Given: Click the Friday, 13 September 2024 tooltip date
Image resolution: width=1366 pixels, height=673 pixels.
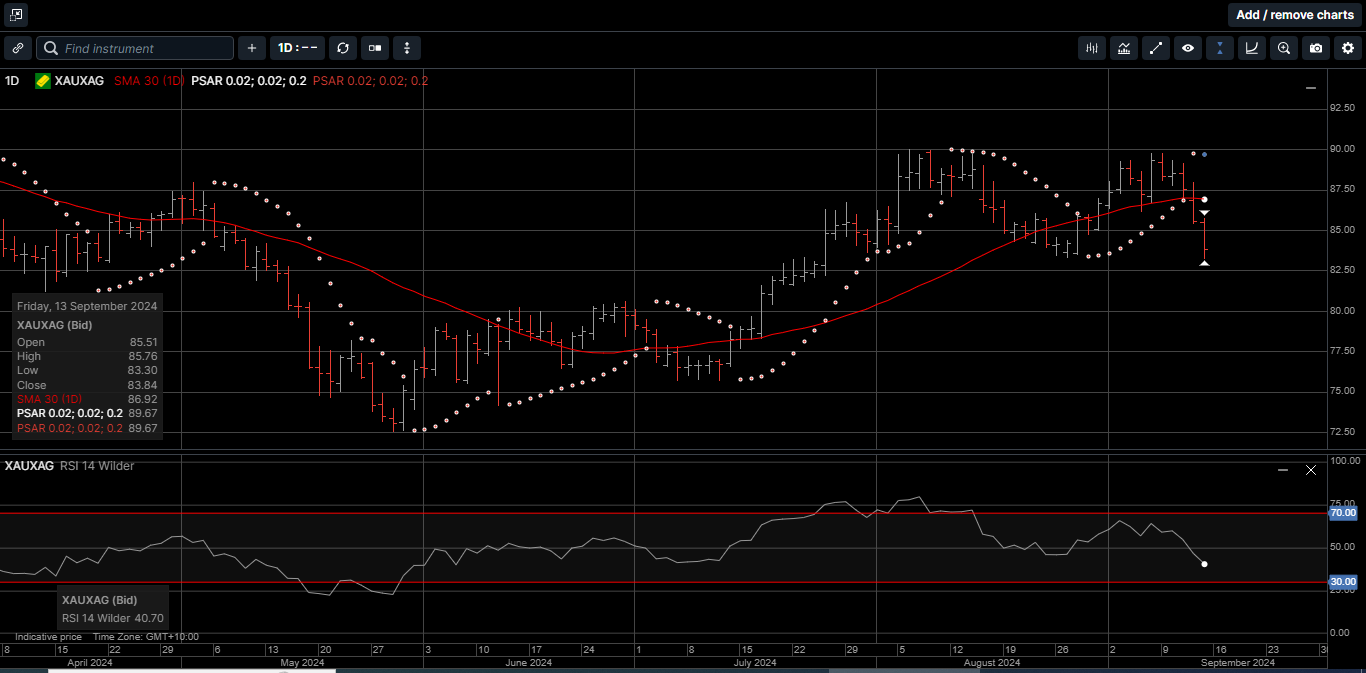Looking at the screenshot, I should (87, 306).
